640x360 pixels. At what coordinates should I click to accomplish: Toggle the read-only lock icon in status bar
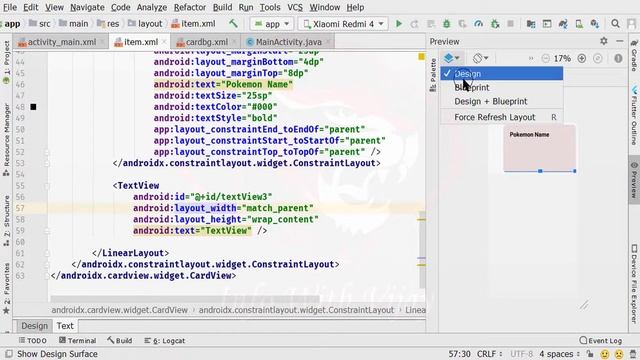click(x=590, y=353)
